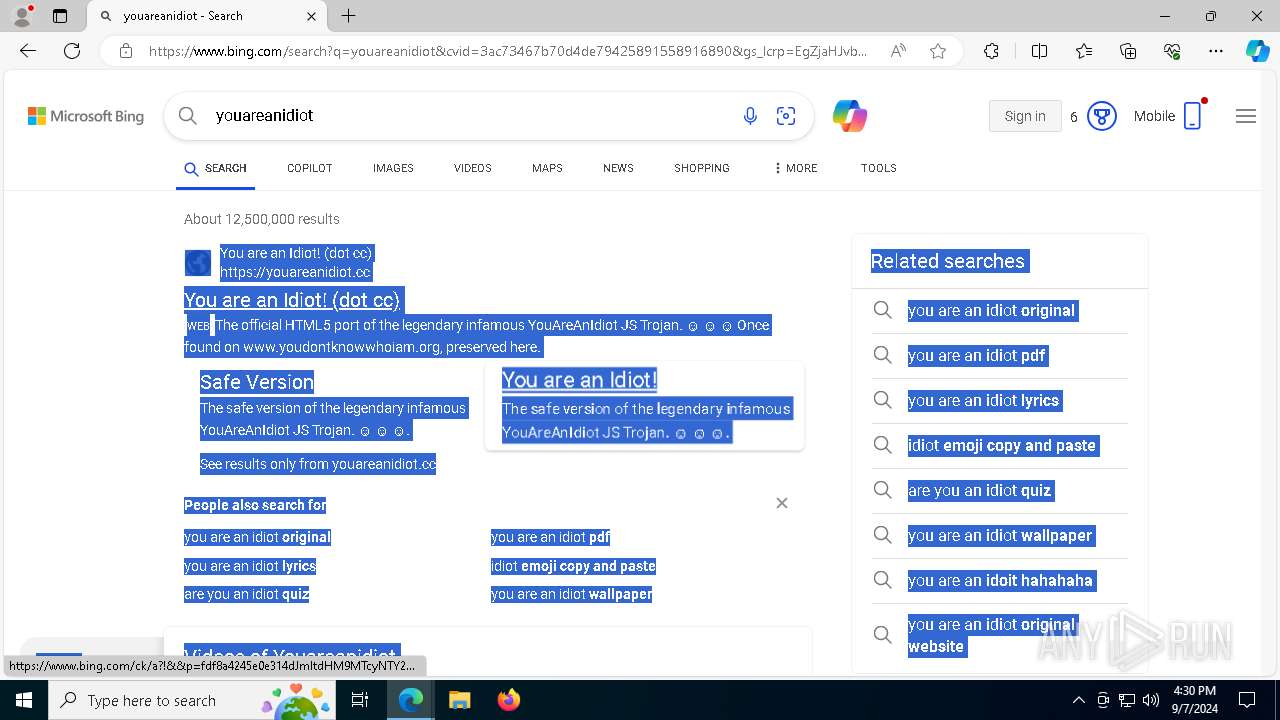
Task: Expand the MORE search categories menu
Action: [795, 168]
